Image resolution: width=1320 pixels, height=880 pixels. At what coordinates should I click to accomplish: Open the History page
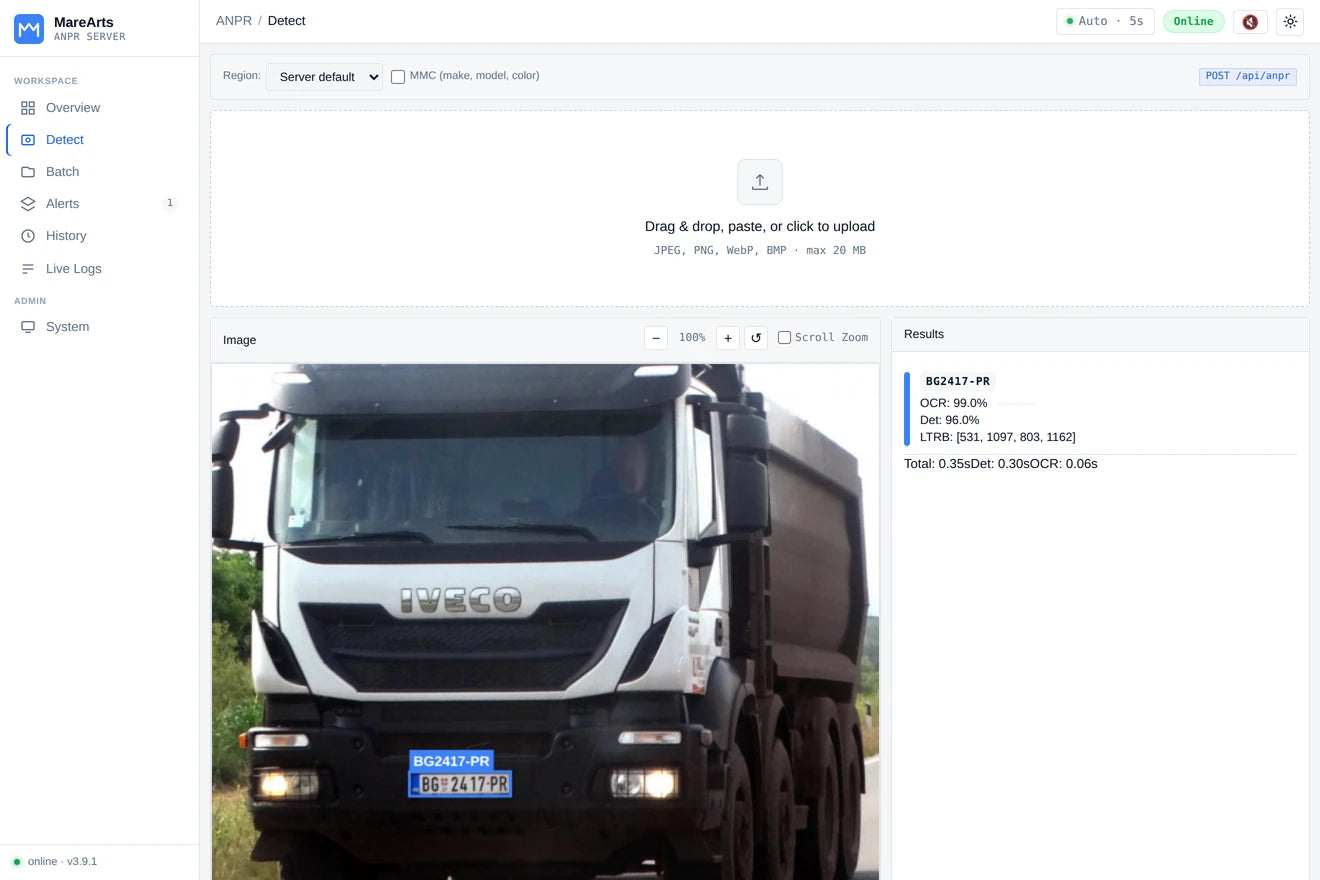point(100,236)
